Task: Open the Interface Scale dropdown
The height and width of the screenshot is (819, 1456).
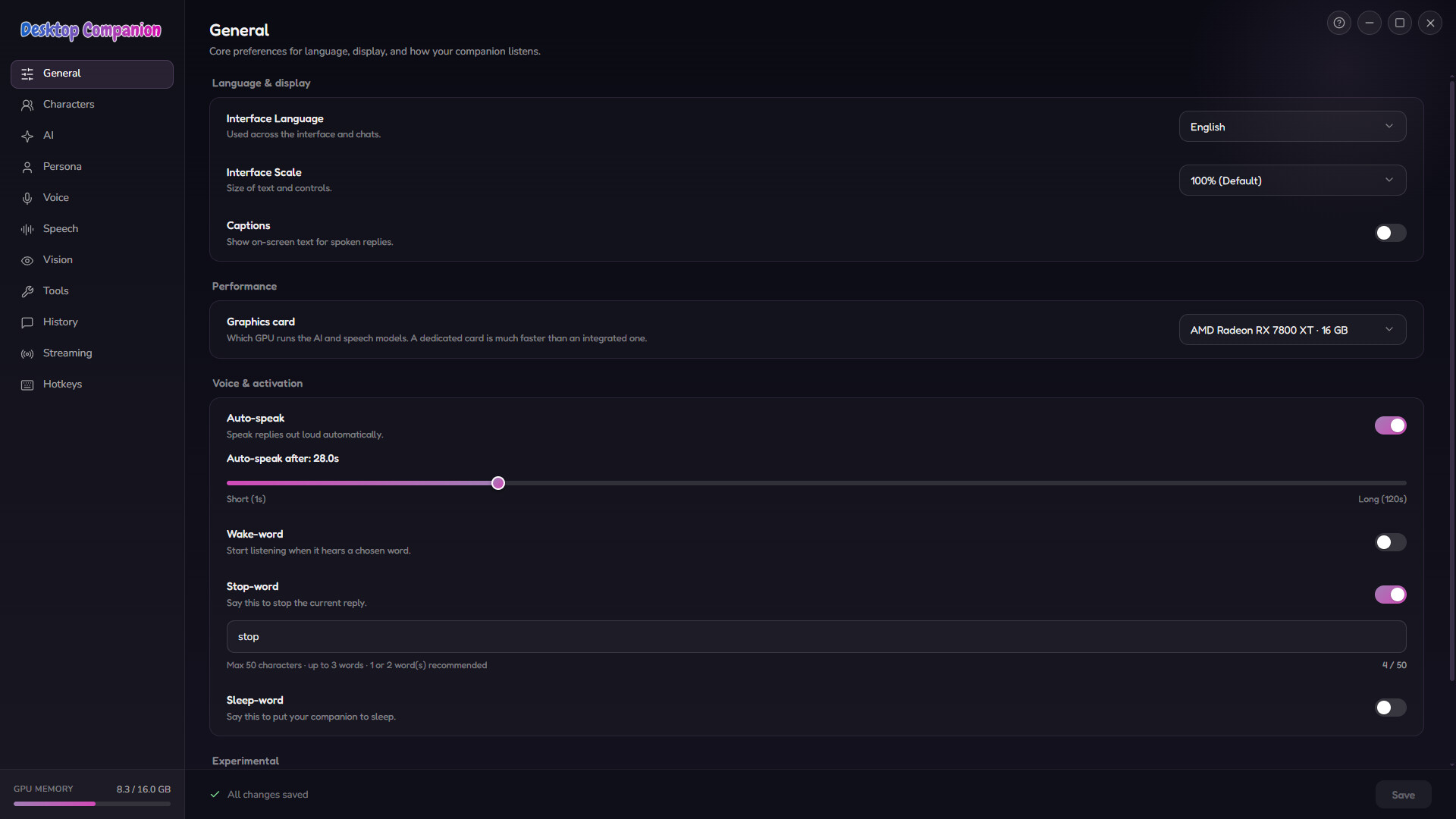Action: (1292, 180)
